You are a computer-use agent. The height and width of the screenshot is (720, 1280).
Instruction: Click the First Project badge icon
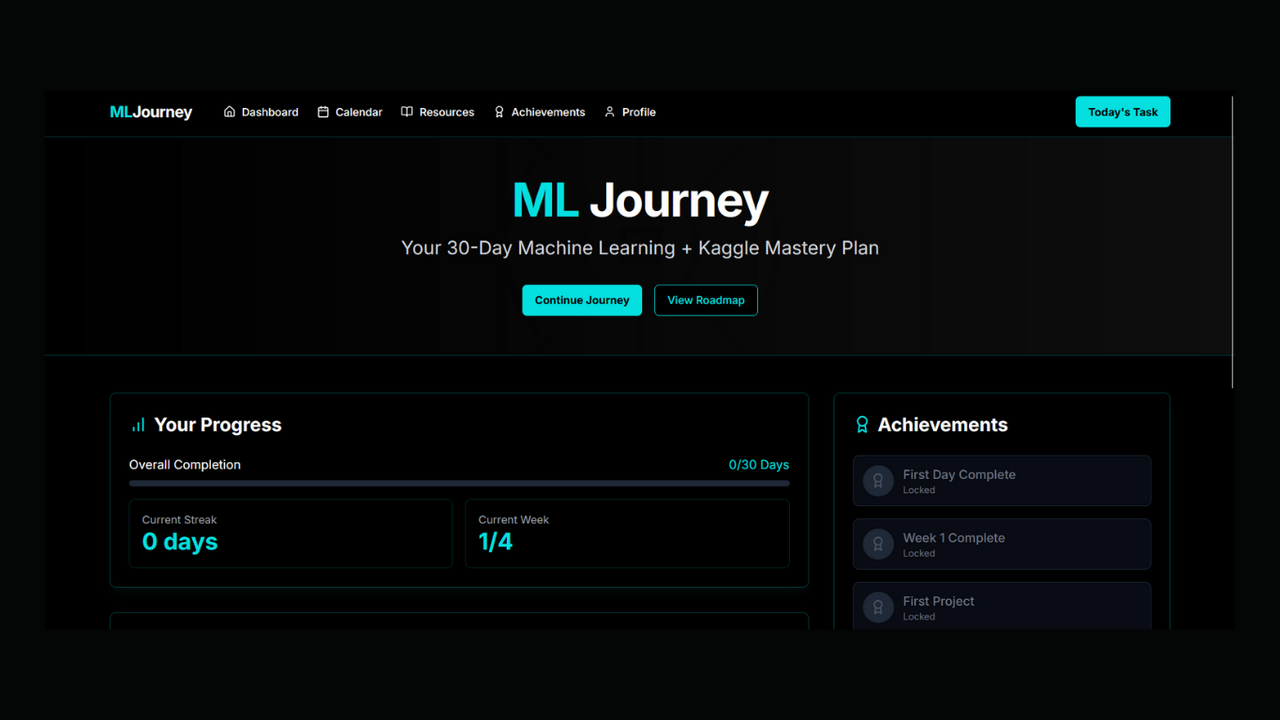[x=878, y=607]
